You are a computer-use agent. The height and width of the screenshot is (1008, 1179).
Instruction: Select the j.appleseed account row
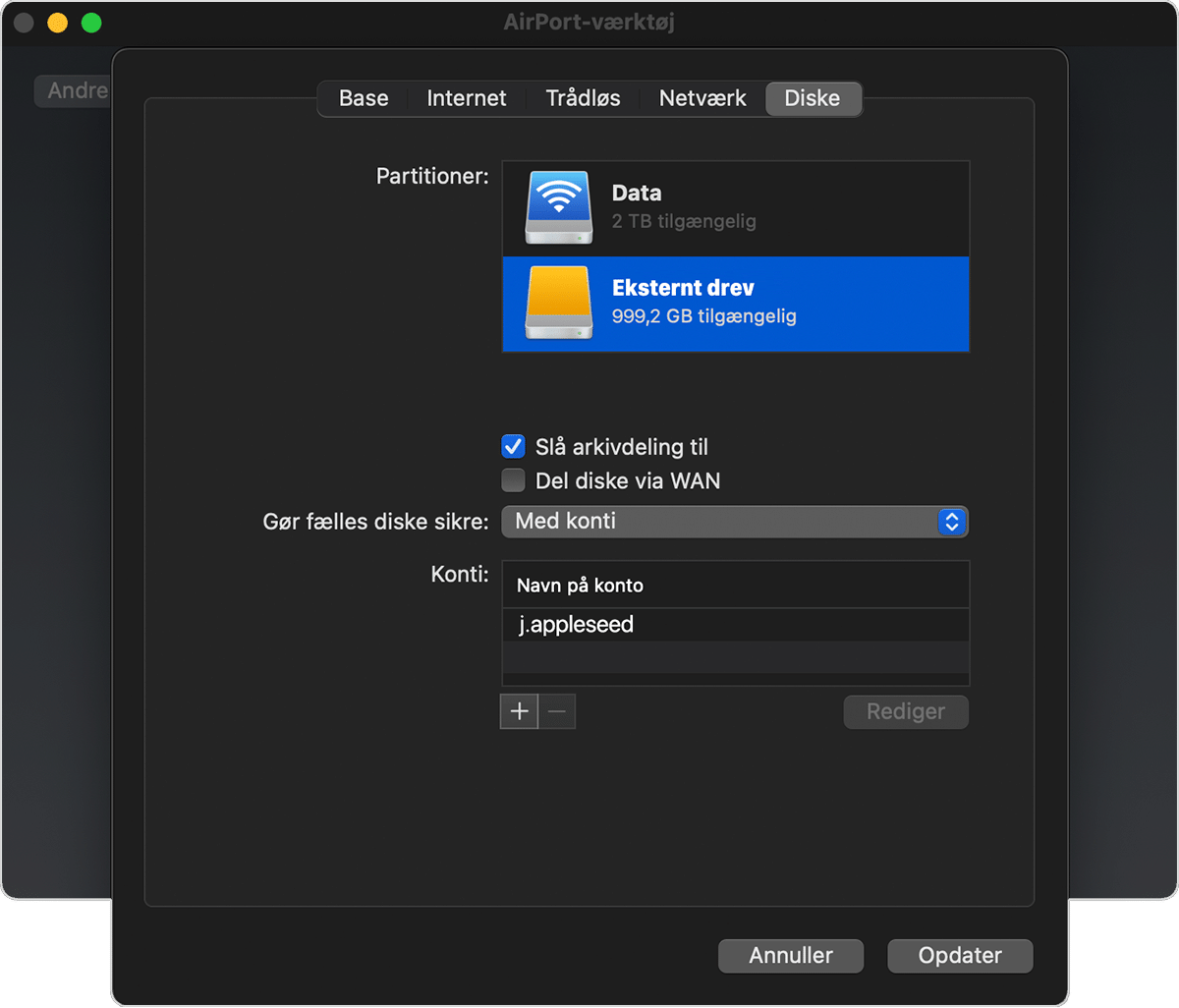(735, 625)
